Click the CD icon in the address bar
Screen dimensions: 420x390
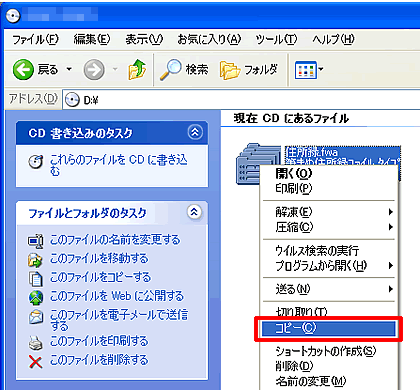[x=72, y=100]
